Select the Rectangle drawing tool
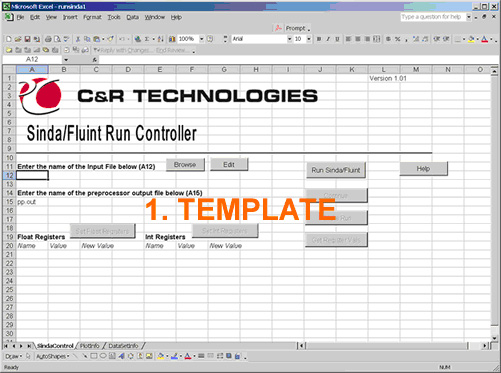 (x=94, y=356)
